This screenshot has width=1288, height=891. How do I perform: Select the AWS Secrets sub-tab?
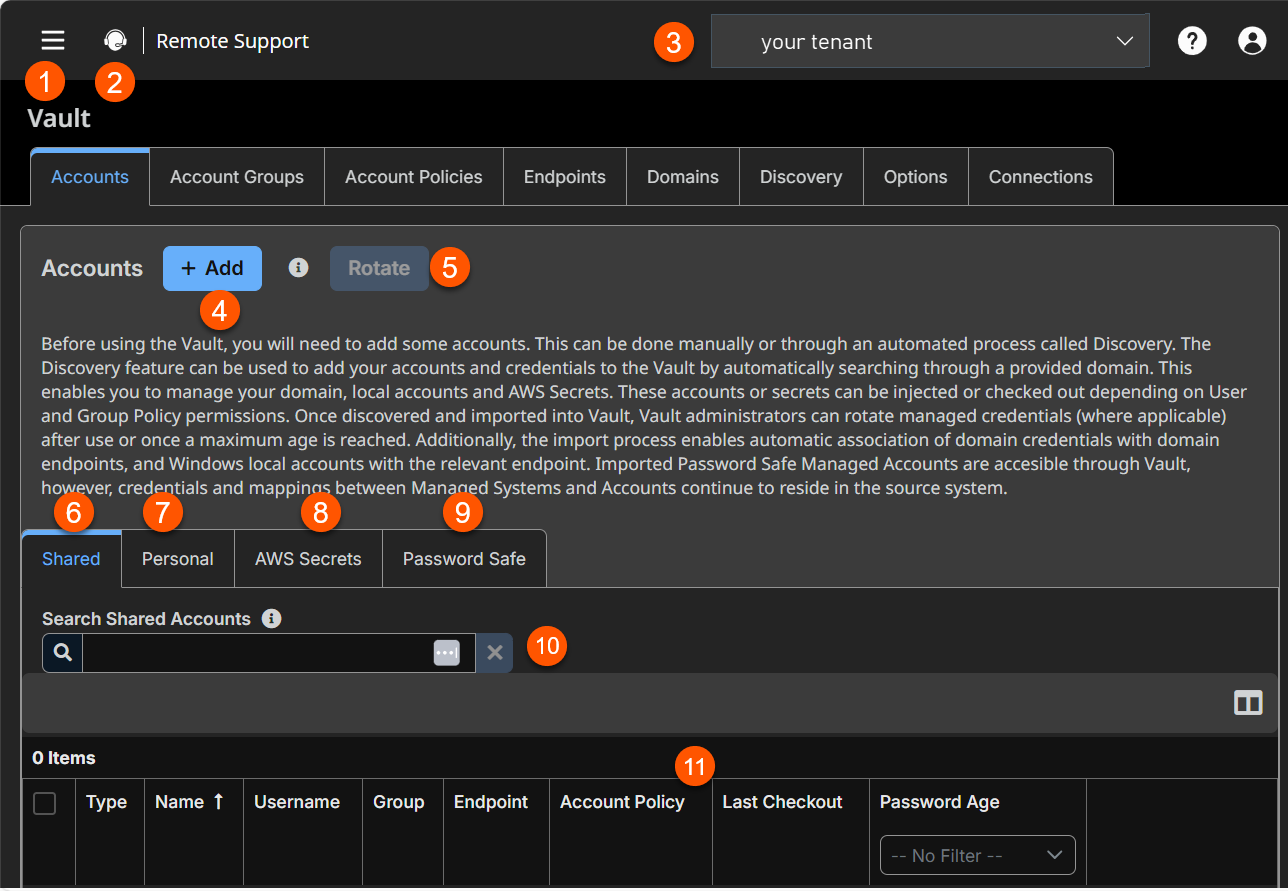(308, 559)
